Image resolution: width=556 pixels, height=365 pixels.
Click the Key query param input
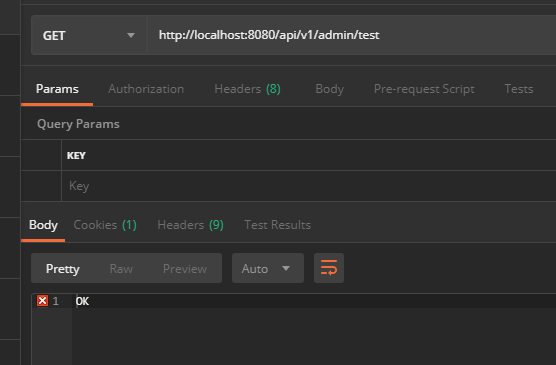click(308, 186)
